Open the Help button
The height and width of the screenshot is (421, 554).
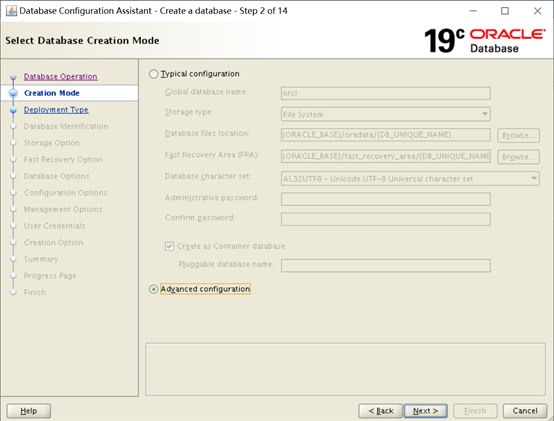(29, 411)
